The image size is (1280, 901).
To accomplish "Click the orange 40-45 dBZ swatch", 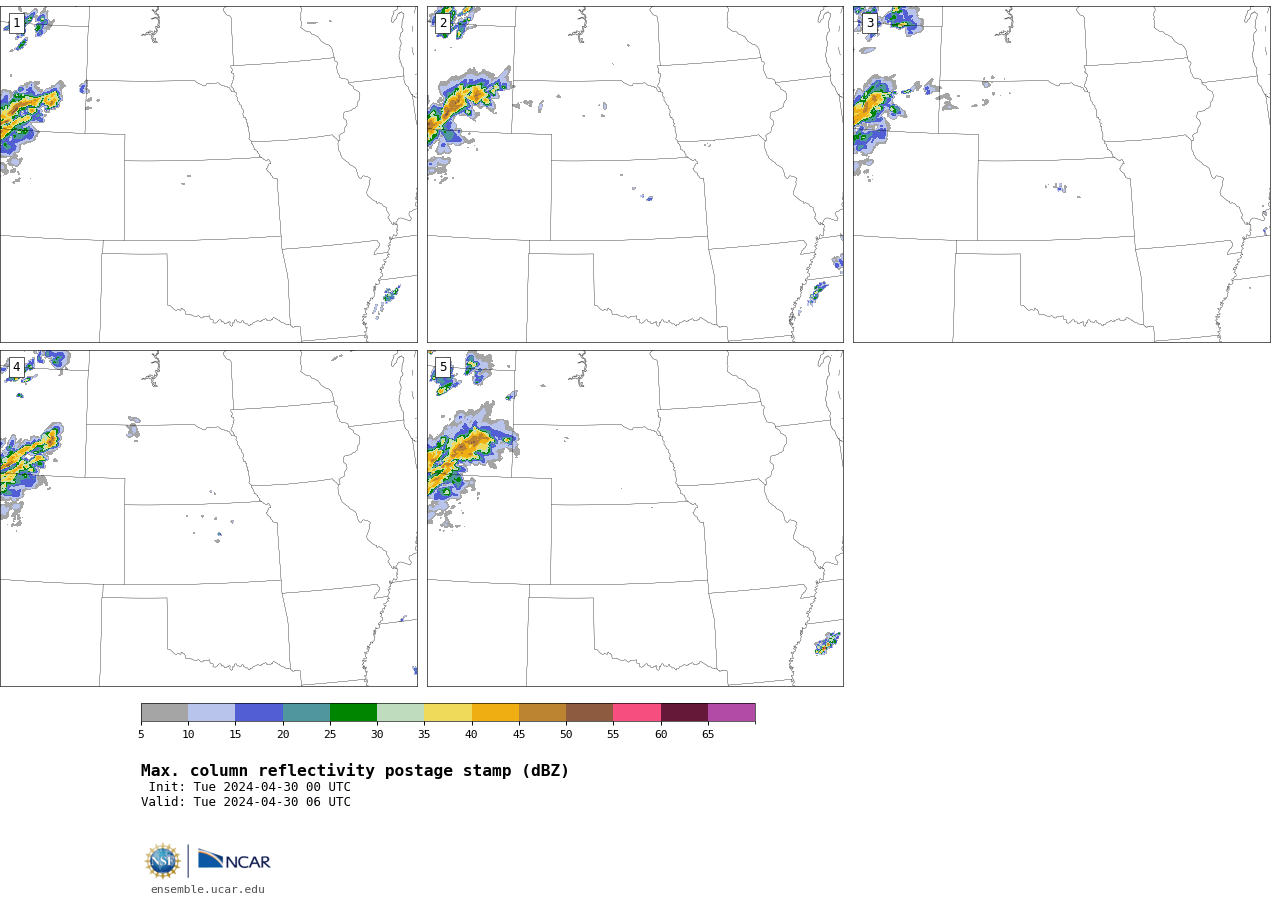I will [495, 713].
